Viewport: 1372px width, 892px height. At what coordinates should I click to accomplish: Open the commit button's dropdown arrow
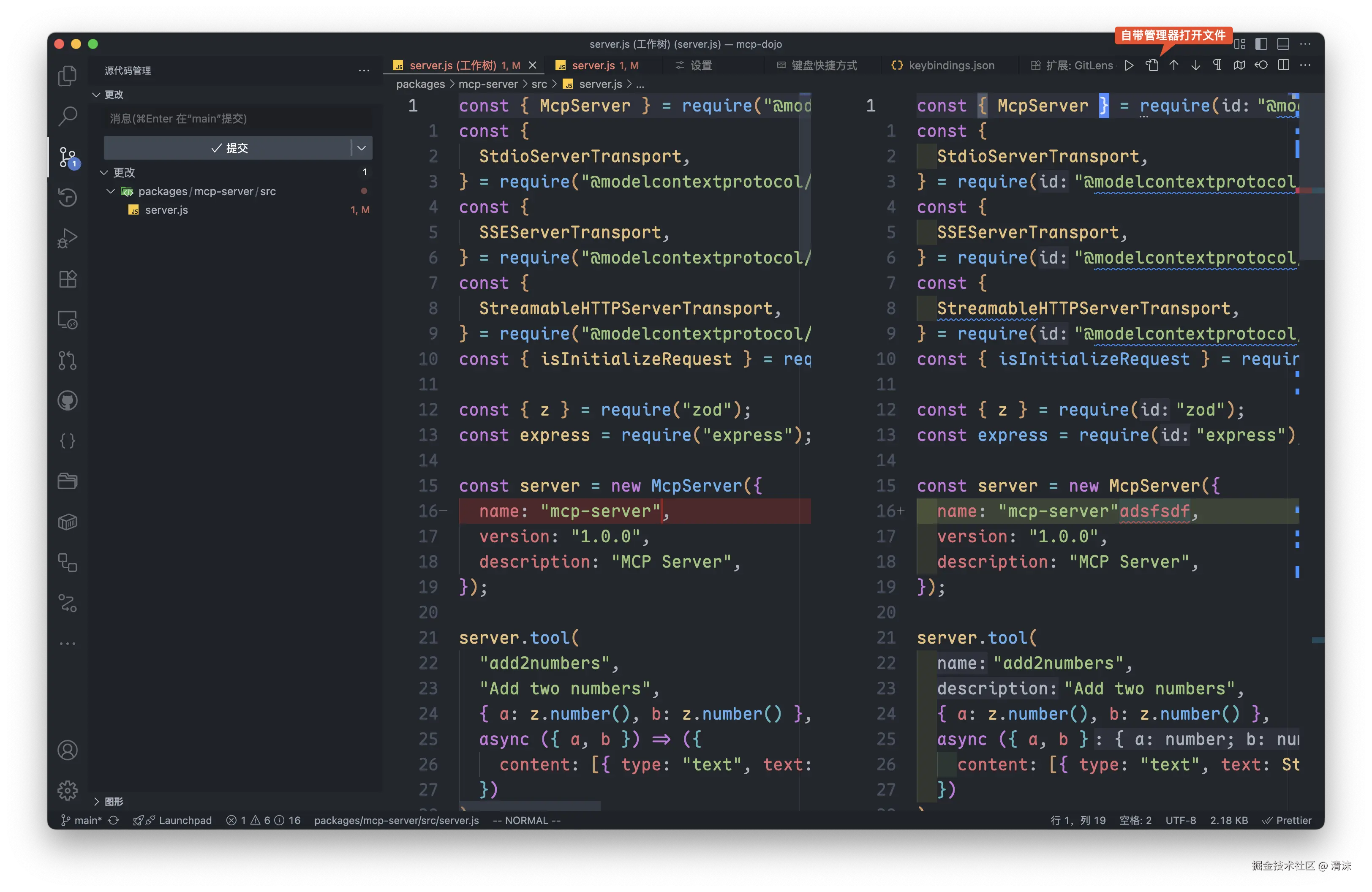coord(362,148)
